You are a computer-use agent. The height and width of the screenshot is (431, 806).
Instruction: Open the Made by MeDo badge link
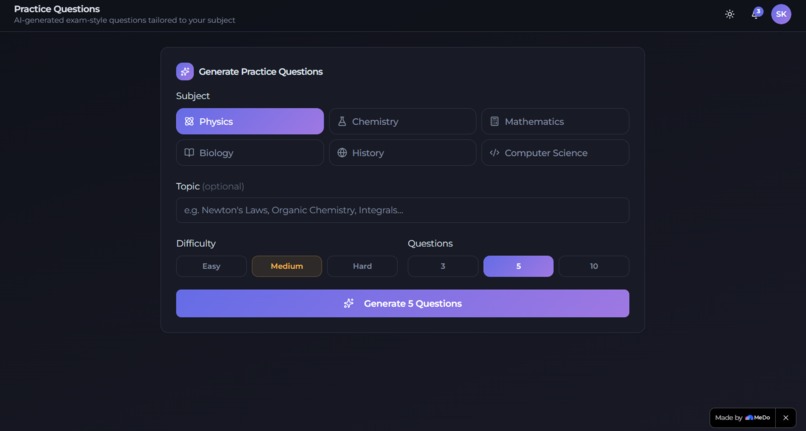(742, 418)
